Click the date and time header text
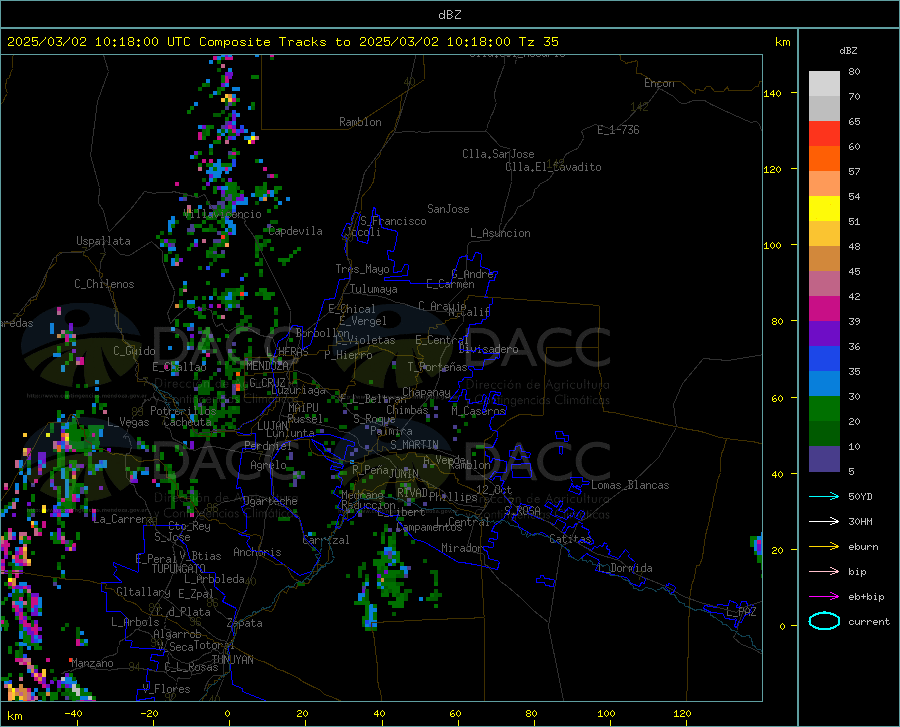 click(x=282, y=42)
